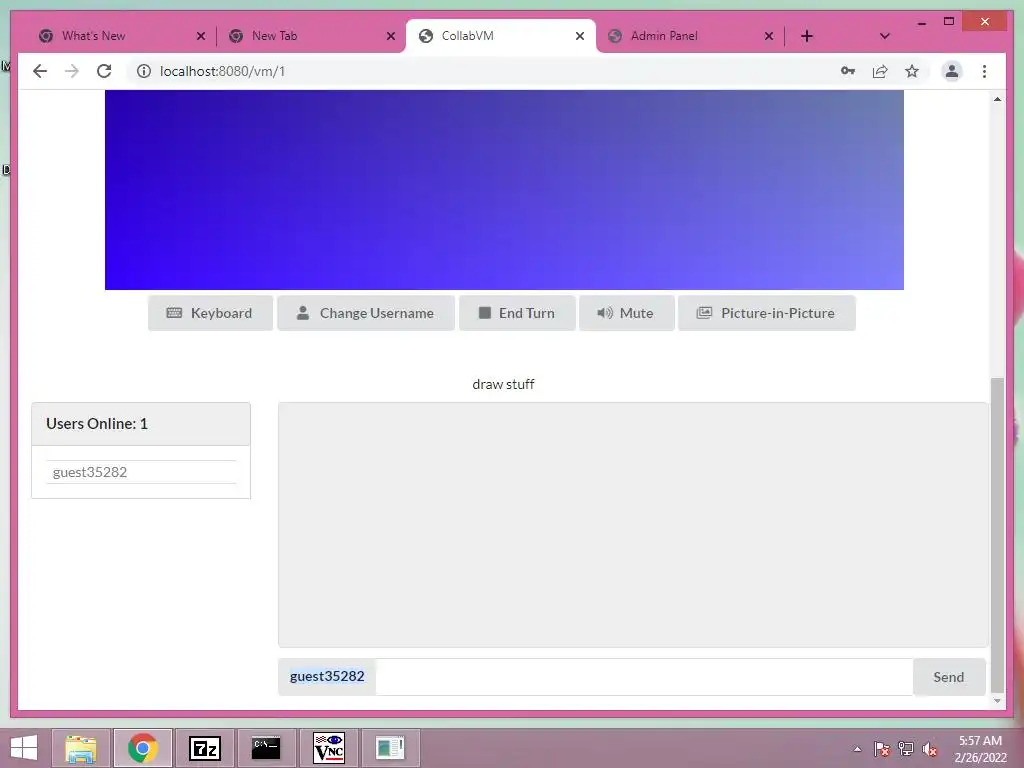Open the Command Prompt taskbar icon

coord(266,748)
